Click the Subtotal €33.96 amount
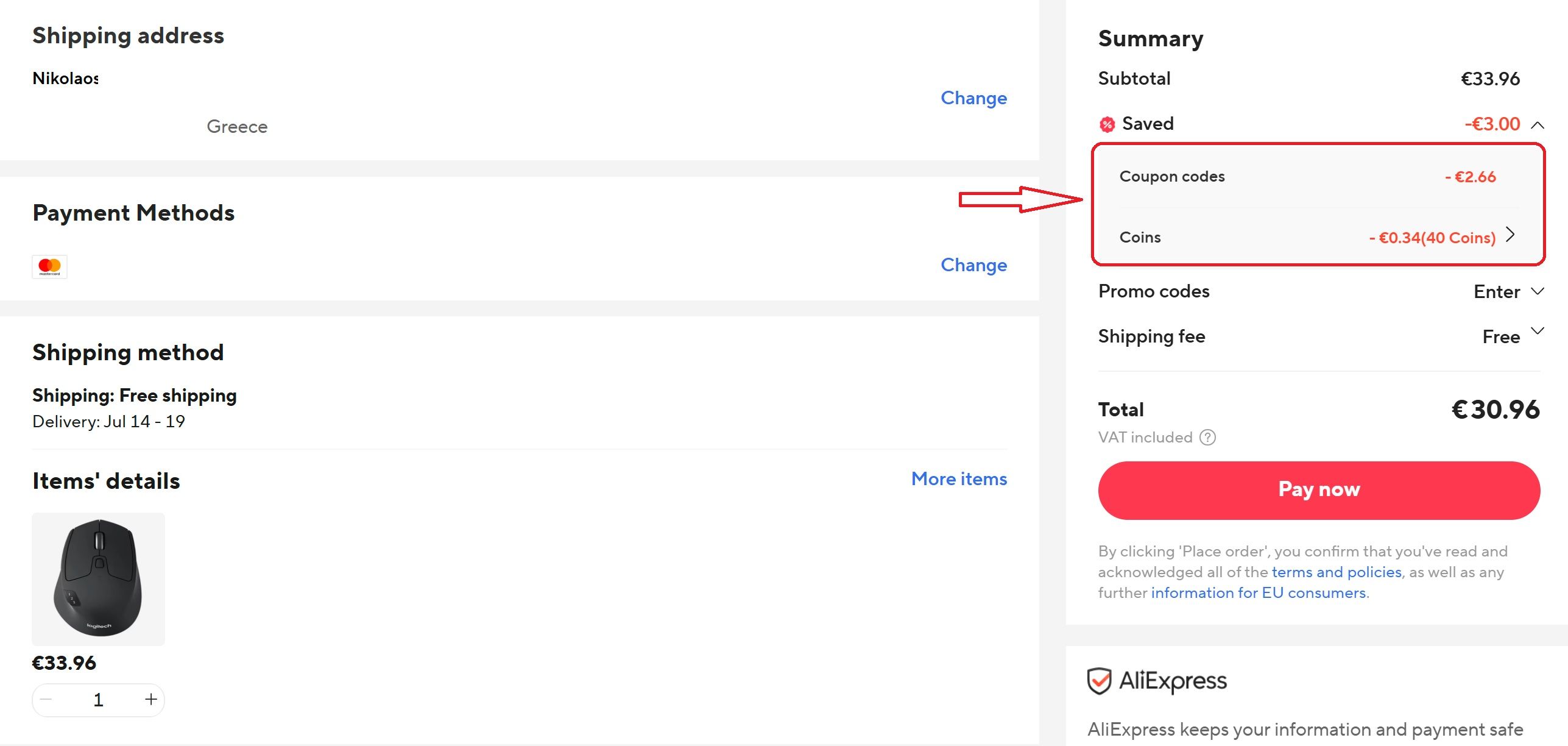This screenshot has height=746, width=1568. click(x=1490, y=79)
